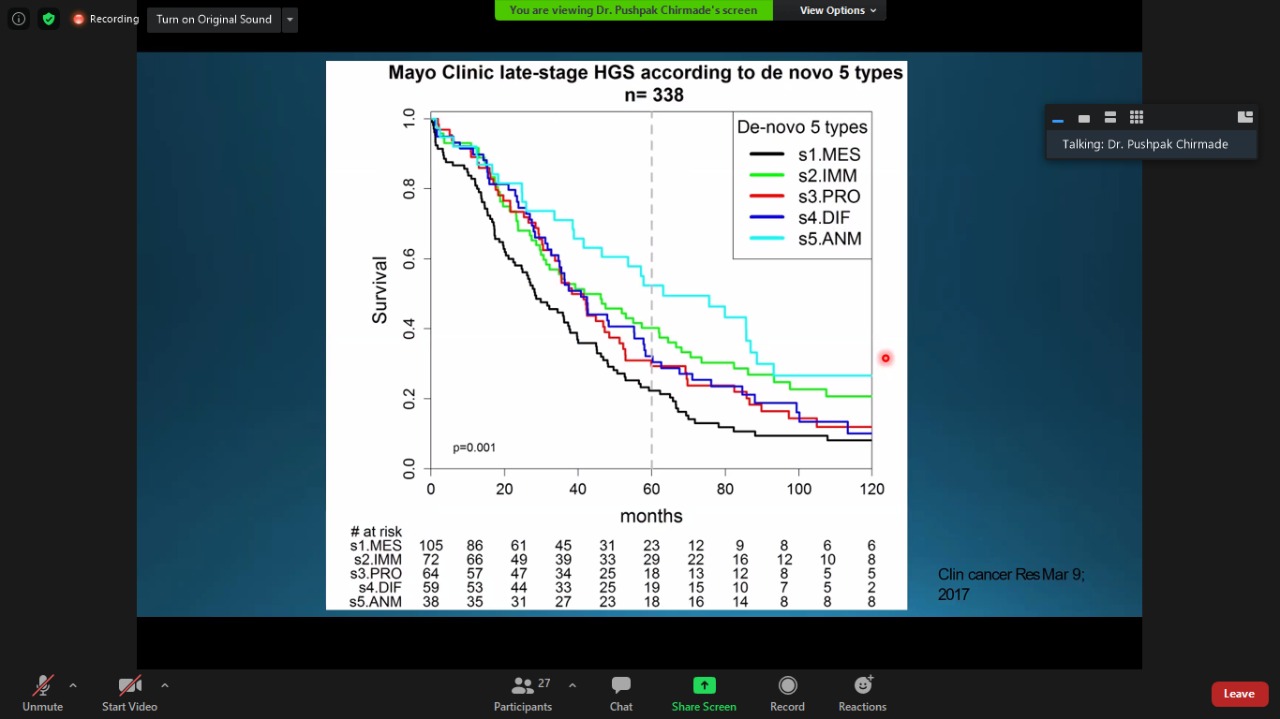The height and width of the screenshot is (719, 1280).
Task: Show active speaker single thumbnail view
Action: (x=1084, y=118)
